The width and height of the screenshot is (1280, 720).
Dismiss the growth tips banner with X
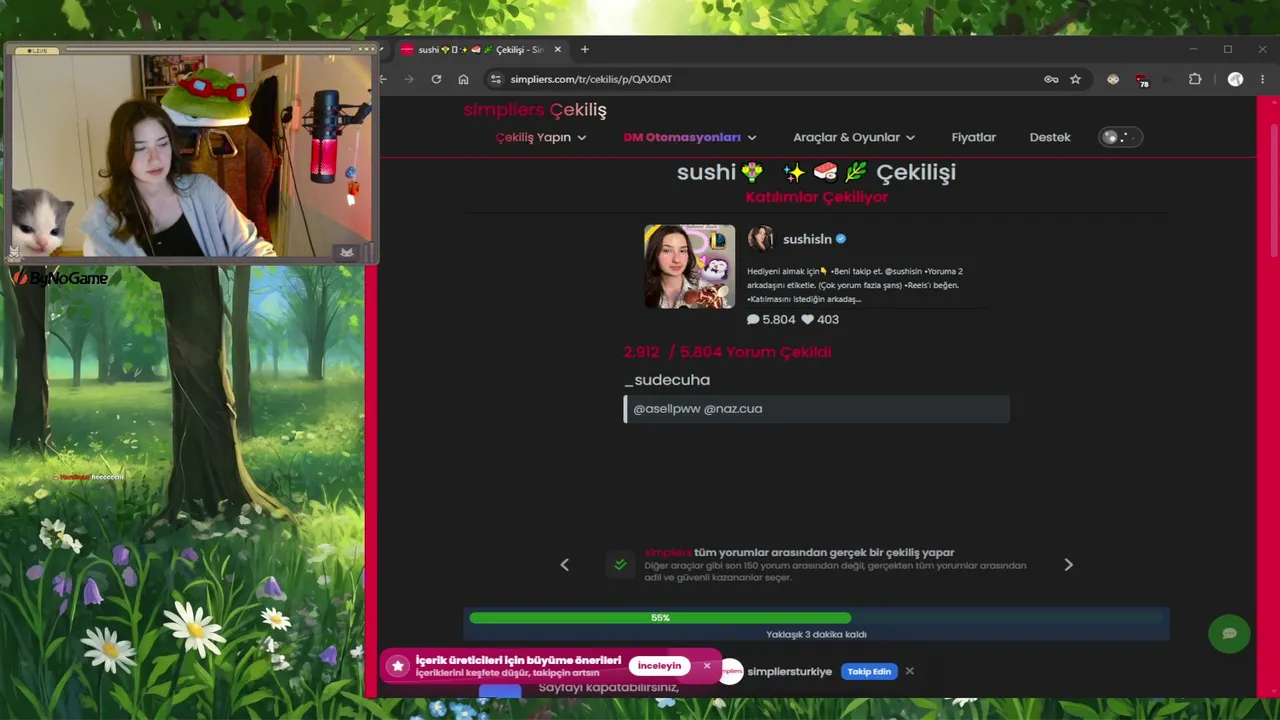[x=707, y=666]
